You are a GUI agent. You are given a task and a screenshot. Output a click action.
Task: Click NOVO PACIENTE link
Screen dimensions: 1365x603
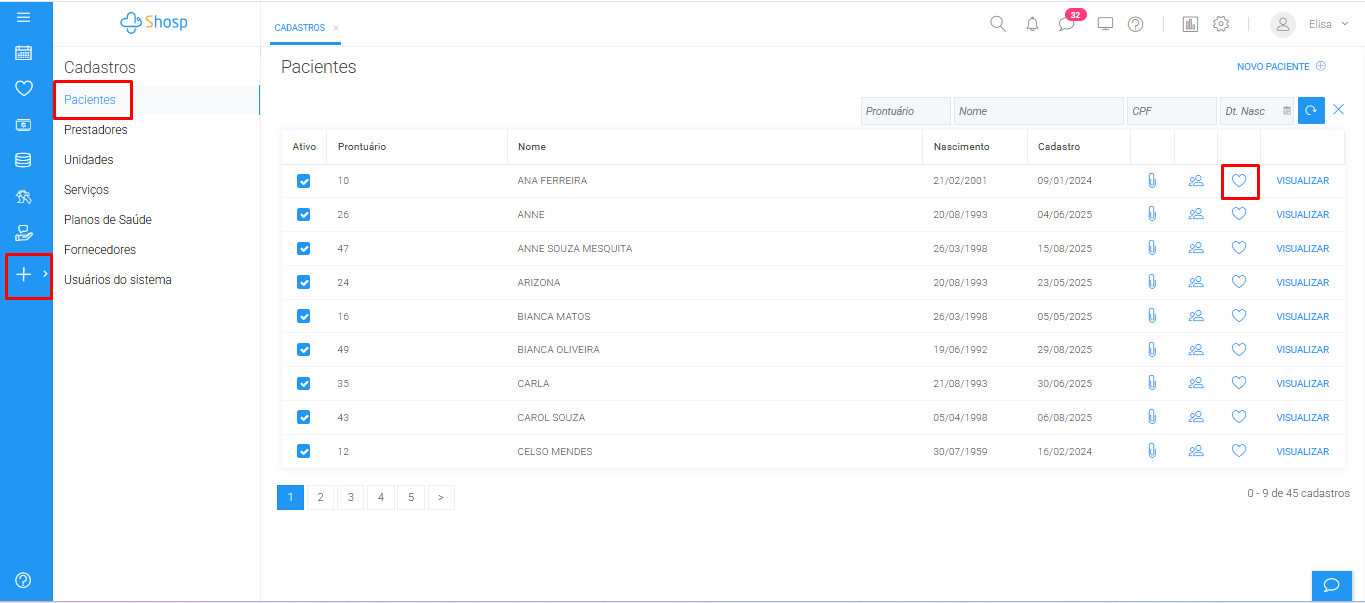pyautogui.click(x=1280, y=67)
